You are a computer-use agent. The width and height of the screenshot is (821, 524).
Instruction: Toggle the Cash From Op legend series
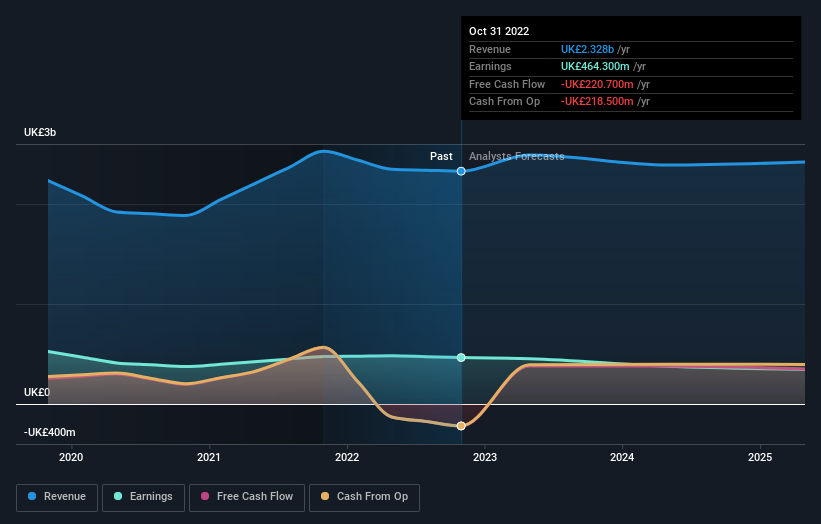pos(364,497)
